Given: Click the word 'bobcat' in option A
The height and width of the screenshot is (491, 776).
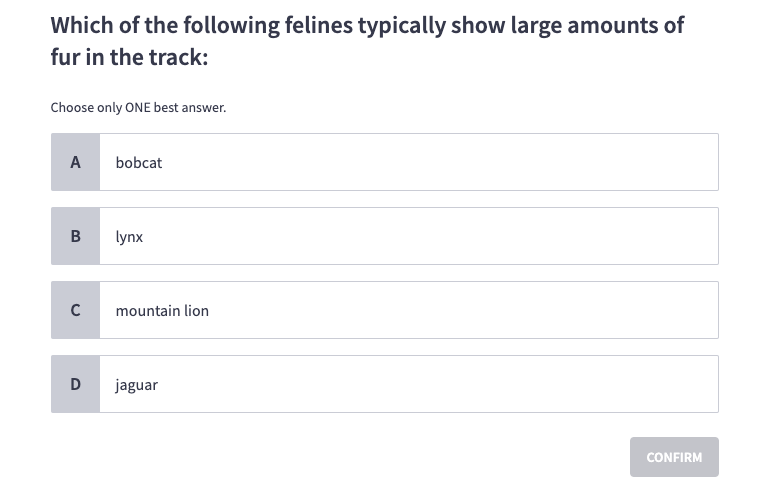Looking at the screenshot, I should point(139,162).
